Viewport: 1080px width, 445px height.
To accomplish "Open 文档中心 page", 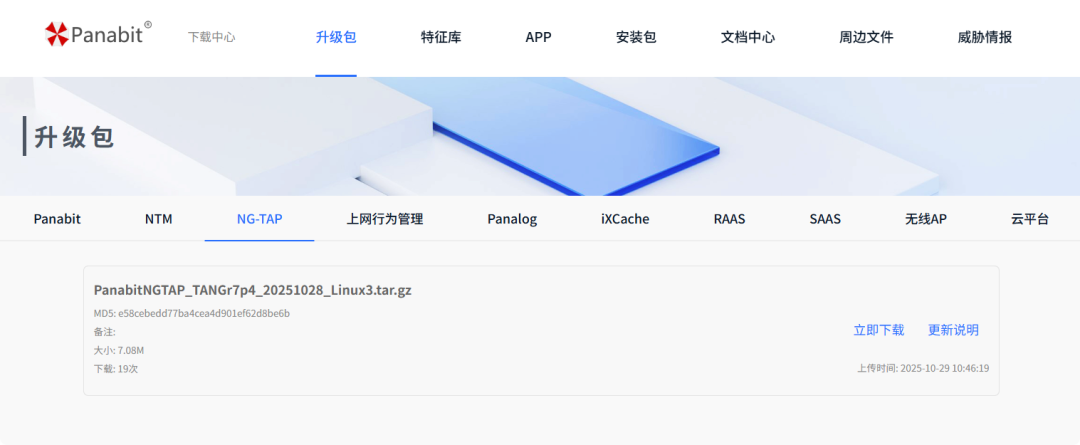I will point(748,37).
